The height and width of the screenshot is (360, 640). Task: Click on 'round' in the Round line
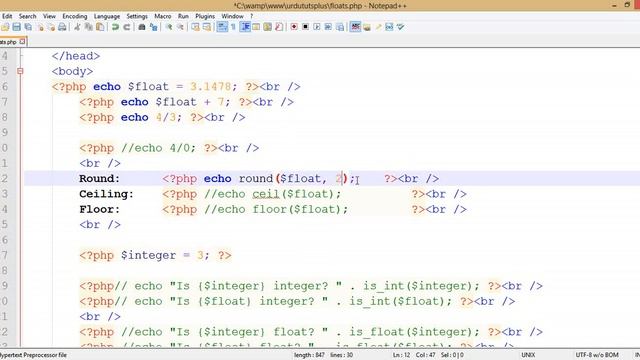pyautogui.click(x=256, y=179)
